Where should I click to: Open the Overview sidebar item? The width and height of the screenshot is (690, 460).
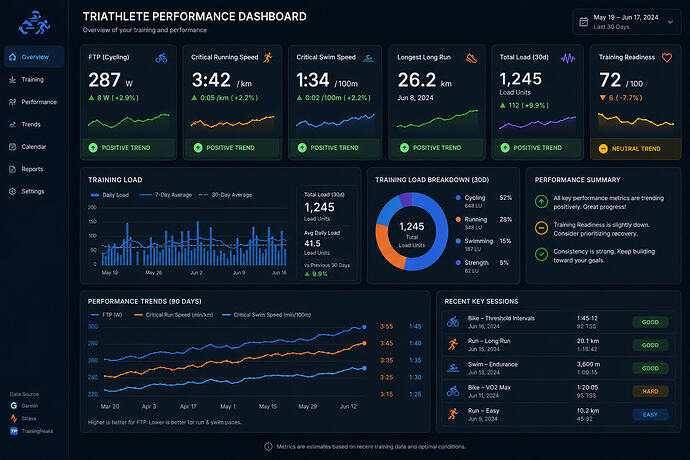[34, 57]
